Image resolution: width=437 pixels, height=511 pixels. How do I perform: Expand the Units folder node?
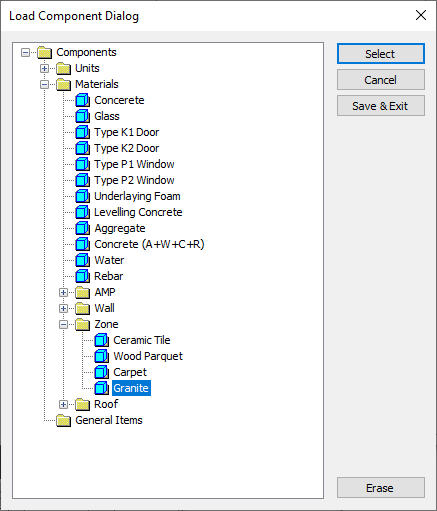pyautogui.click(x=44, y=68)
